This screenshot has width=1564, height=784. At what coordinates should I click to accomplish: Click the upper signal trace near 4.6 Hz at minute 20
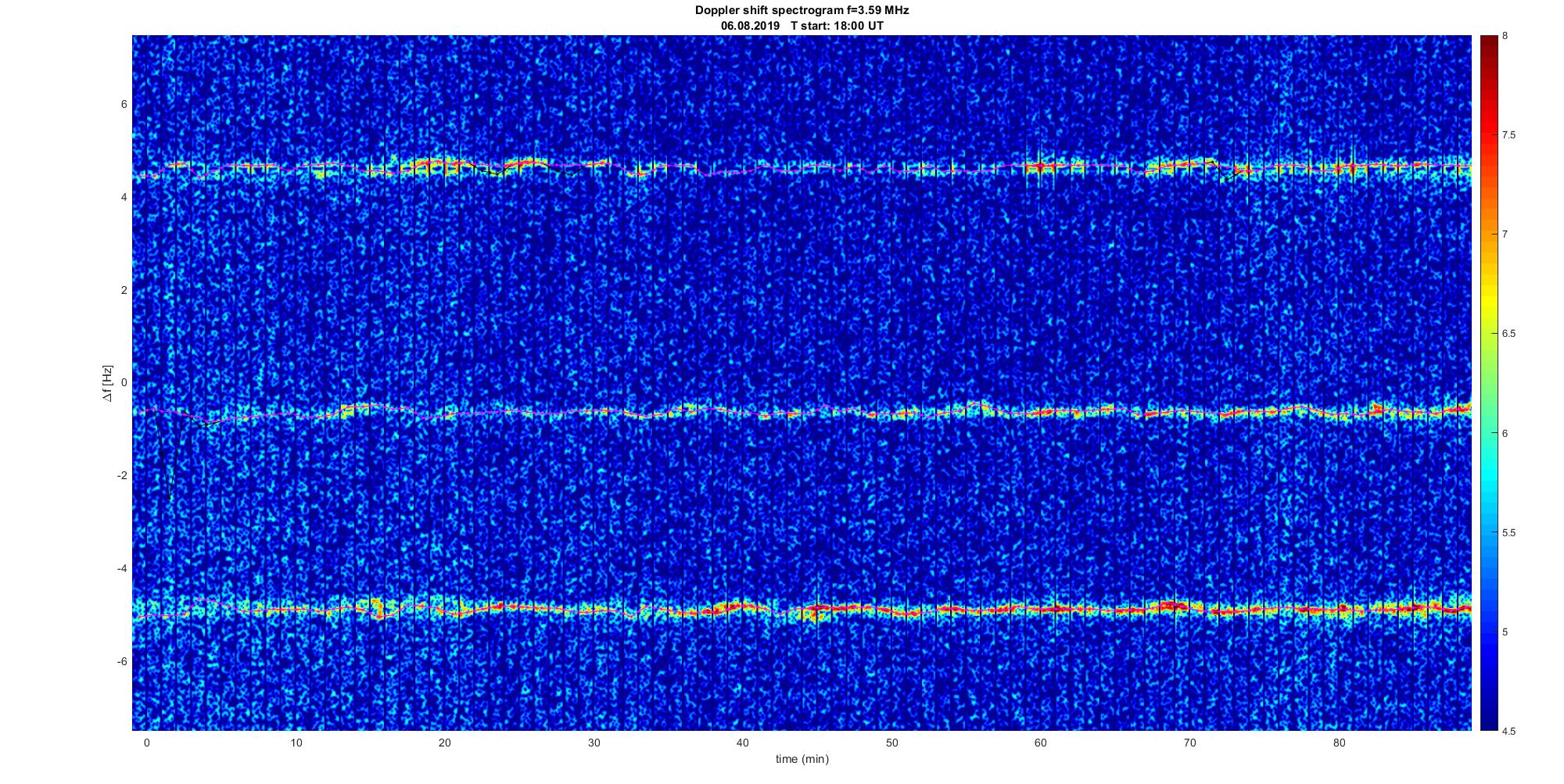(x=444, y=164)
